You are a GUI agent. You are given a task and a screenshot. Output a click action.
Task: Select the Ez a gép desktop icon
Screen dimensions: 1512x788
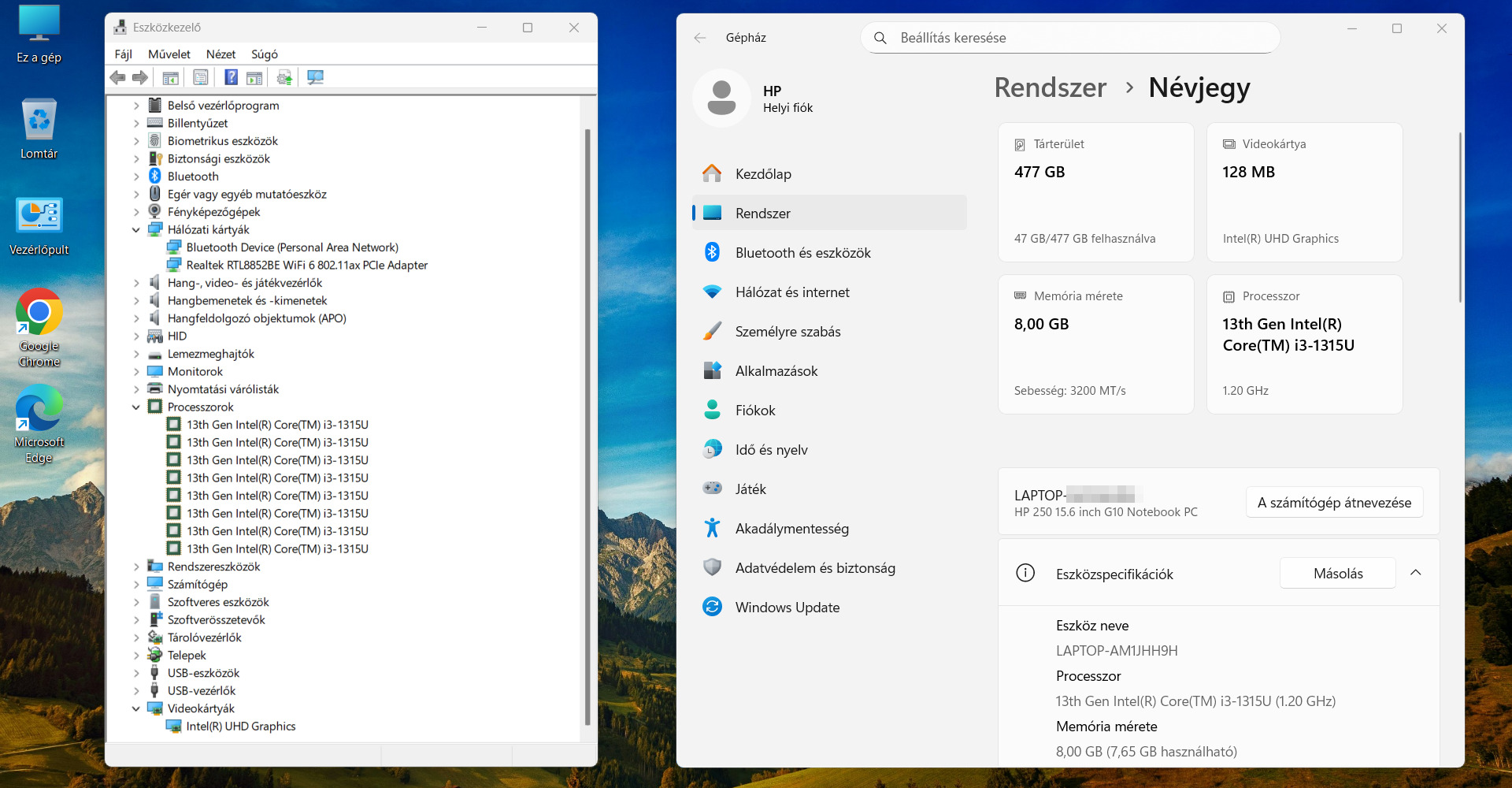point(39,35)
